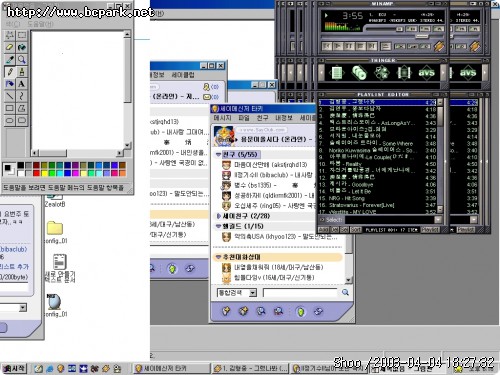Open the 파일 menu in messenger
Image resolution: width=500 pixels, height=375 pixels.
click(244, 118)
